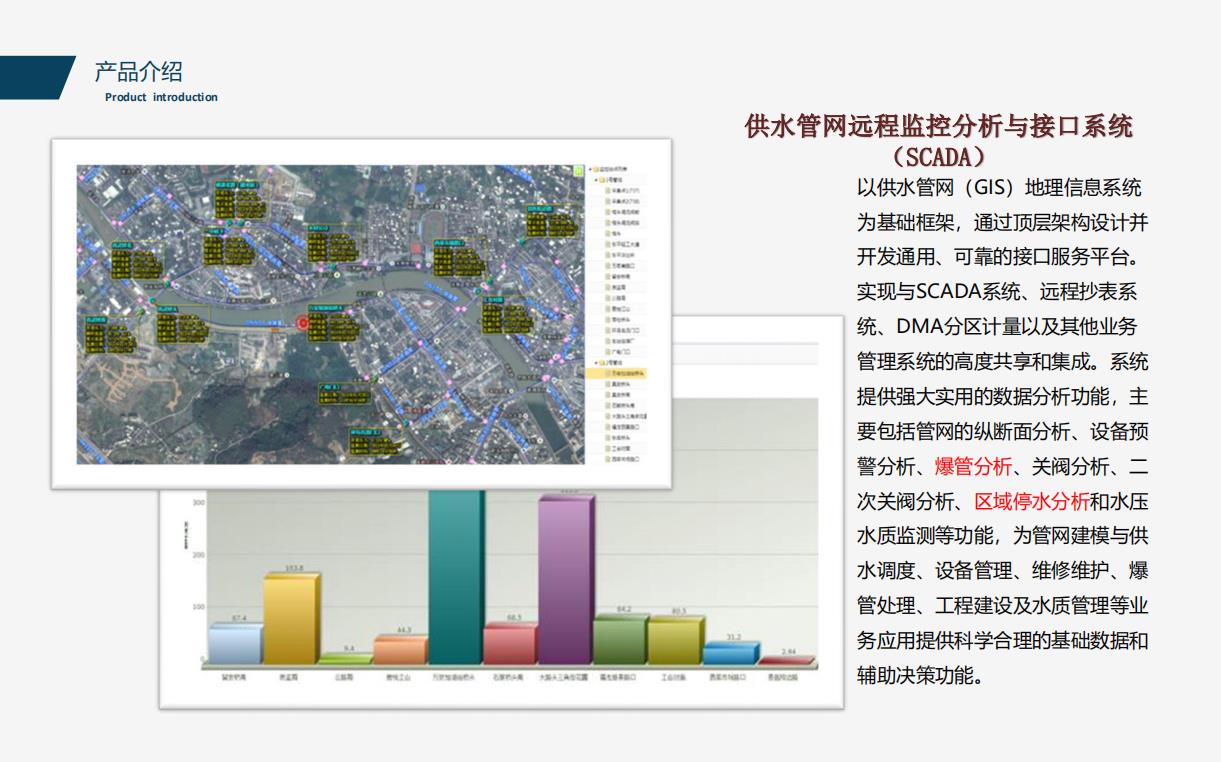Collapse the second subgroup in device tree
The image size is (1221, 762).
(x=596, y=363)
